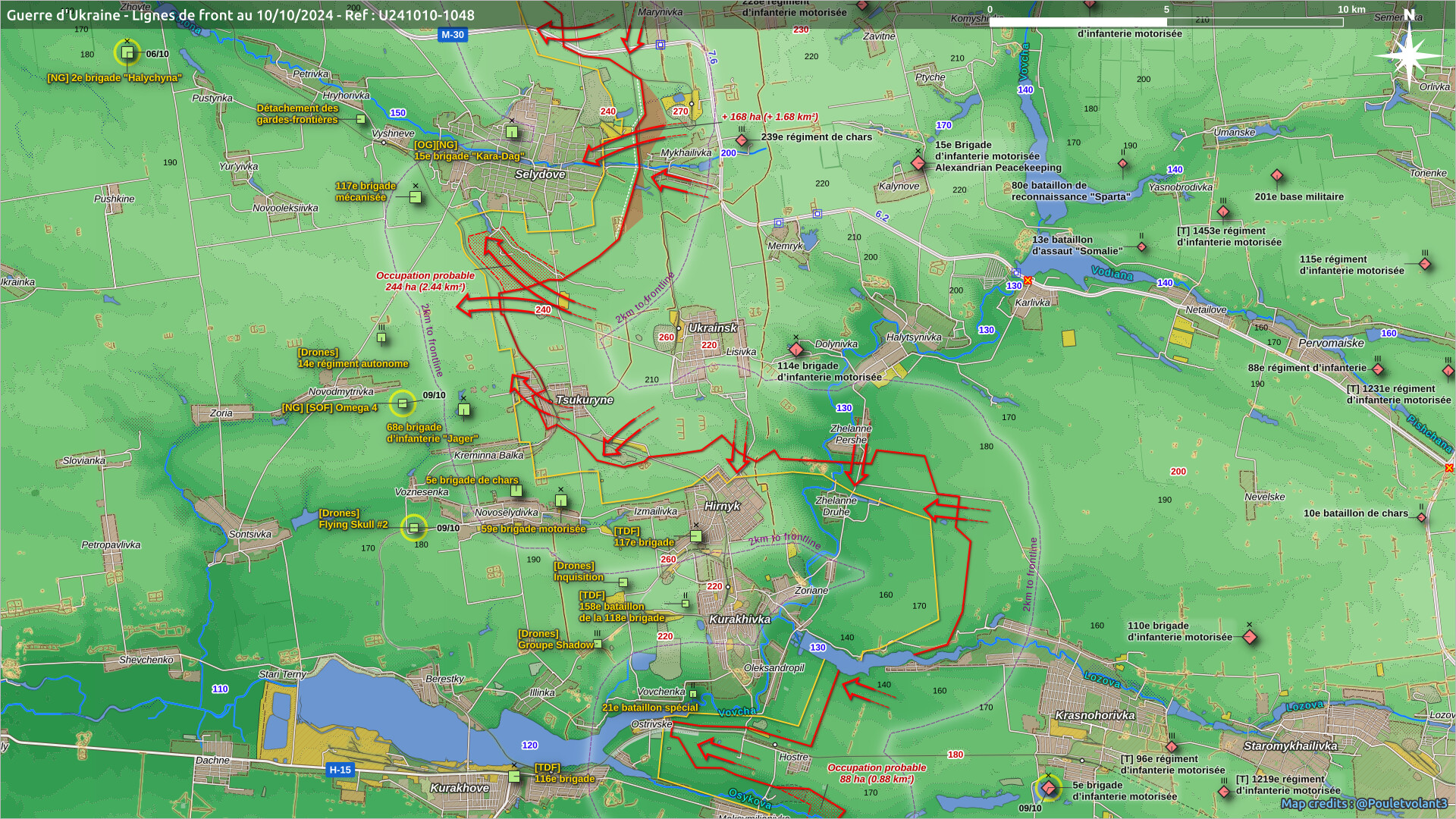Image resolution: width=1456 pixels, height=819 pixels.
Task: Click the Map credits @Pouletvolant3 text
Action: (x=1363, y=804)
